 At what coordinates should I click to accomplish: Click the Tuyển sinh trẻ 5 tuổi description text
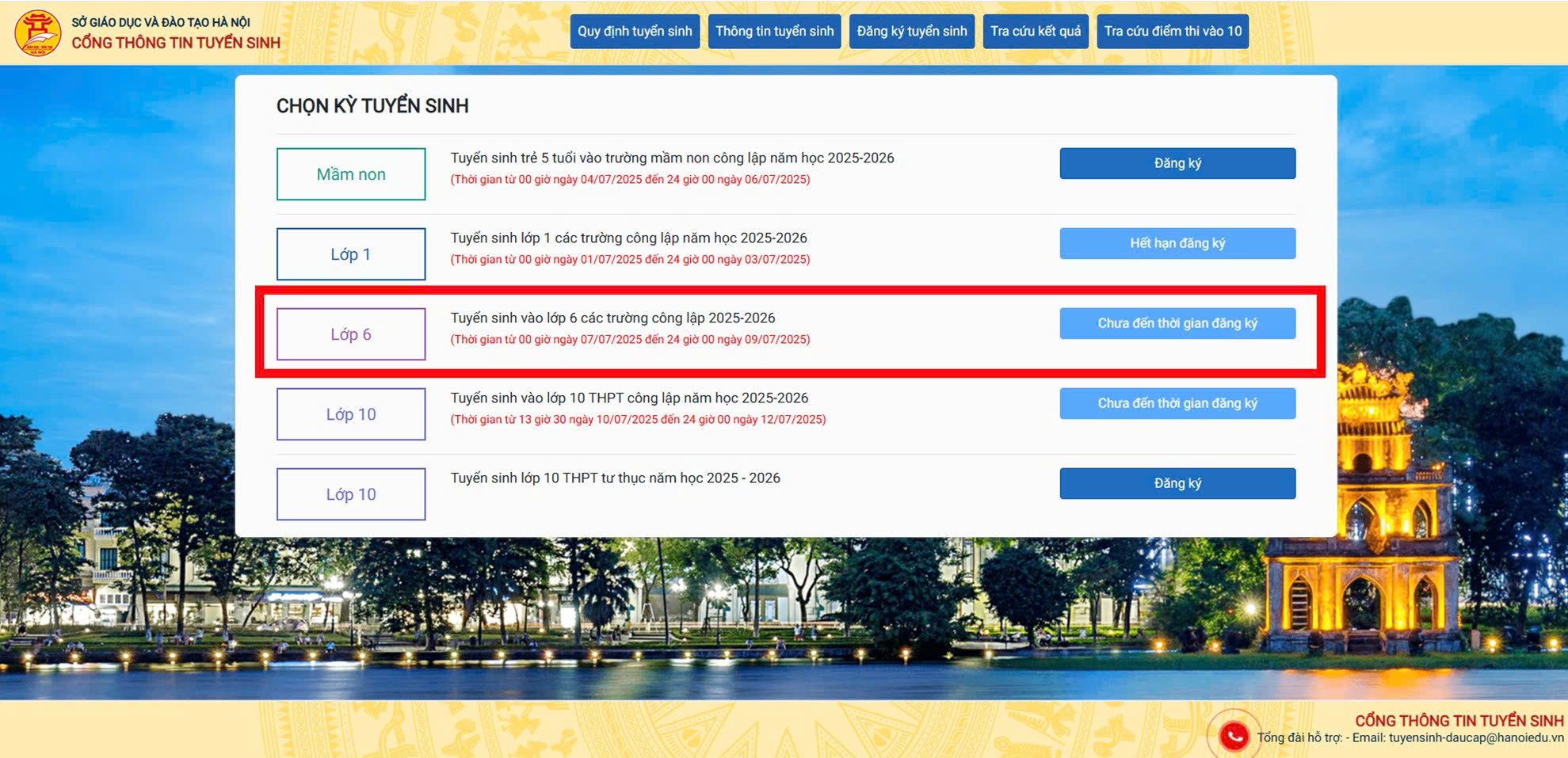pyautogui.click(x=672, y=158)
